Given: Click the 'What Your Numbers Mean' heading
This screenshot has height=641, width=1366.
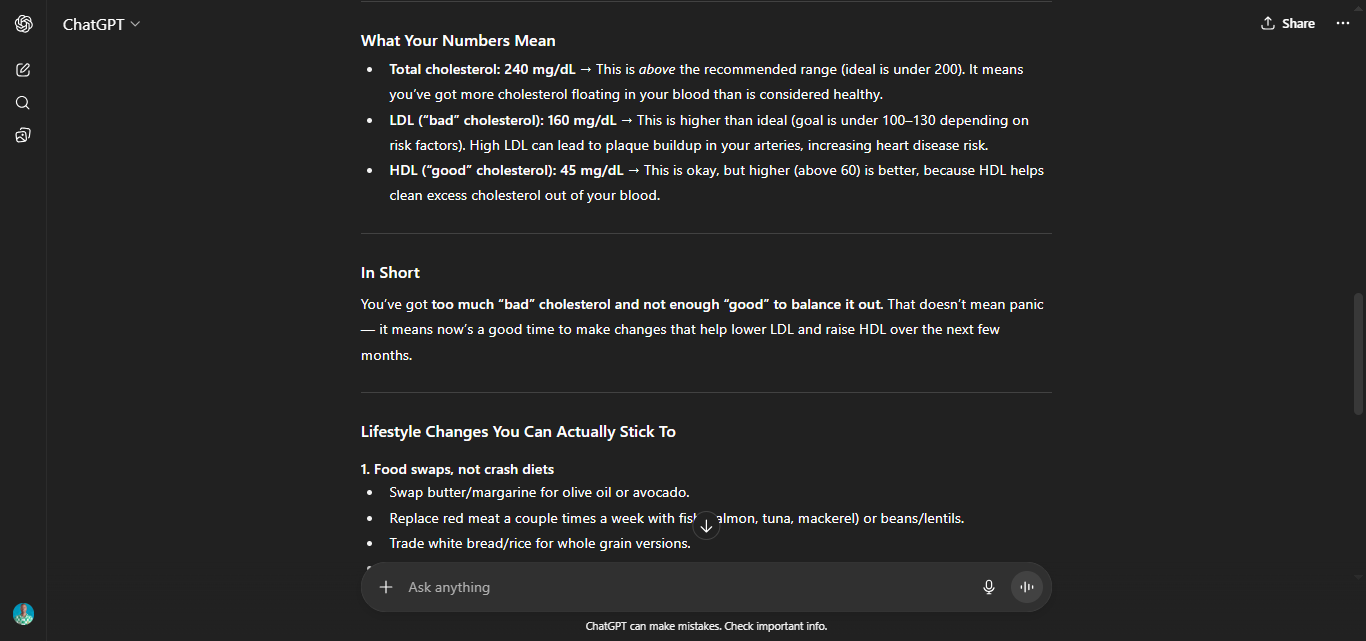Looking at the screenshot, I should coord(458,41).
